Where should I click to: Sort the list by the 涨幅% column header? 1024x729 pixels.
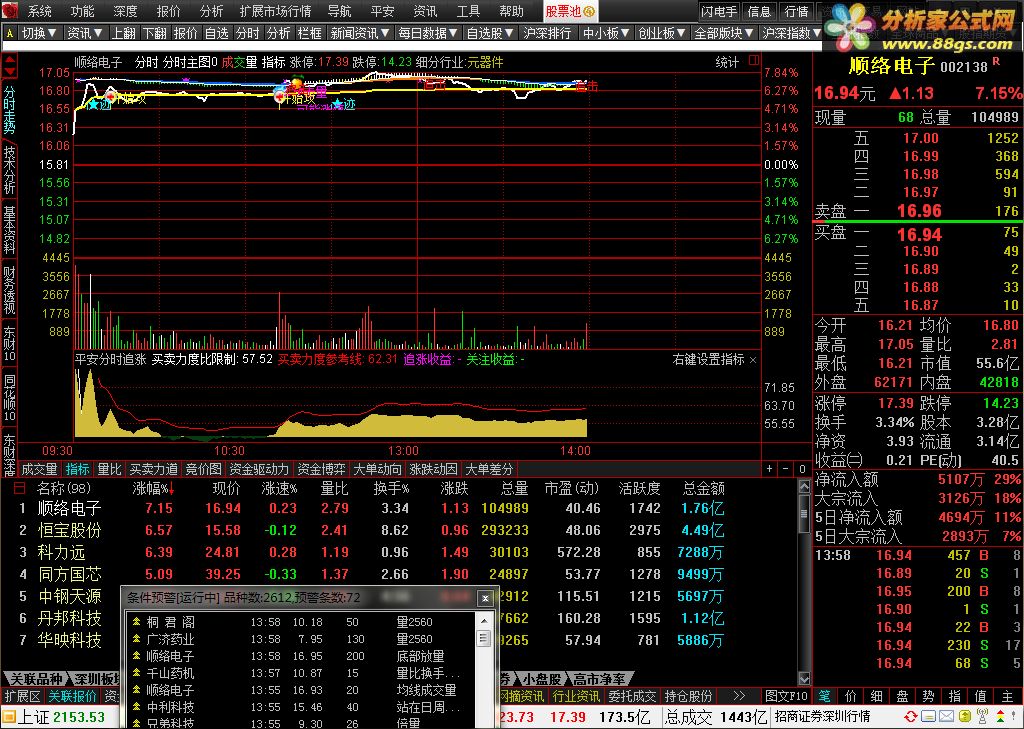click(x=154, y=488)
